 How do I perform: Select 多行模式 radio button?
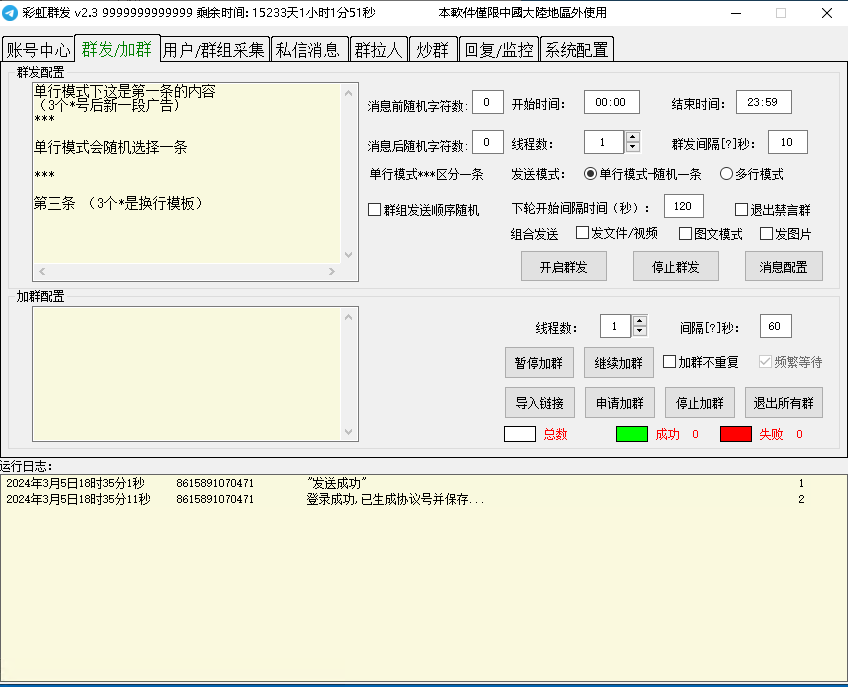[726, 174]
